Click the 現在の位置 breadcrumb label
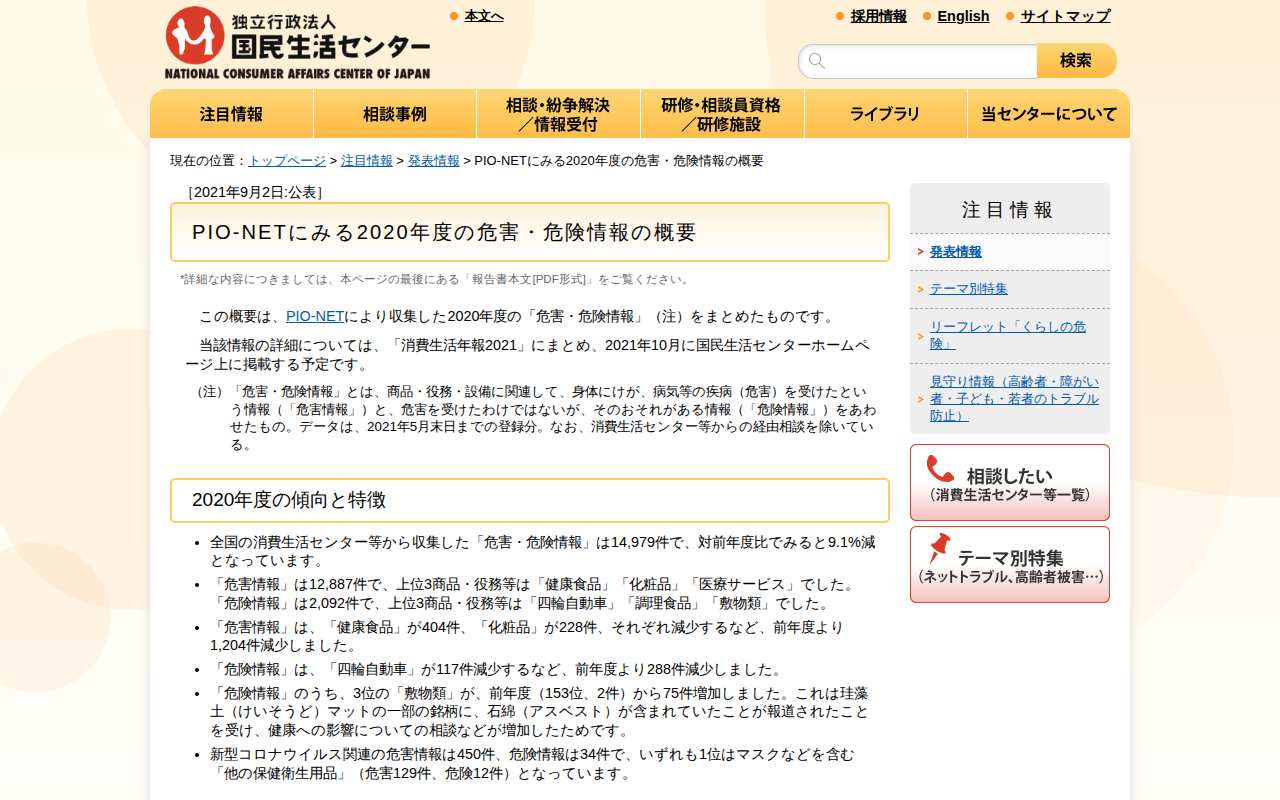The image size is (1280, 800). coord(209,161)
